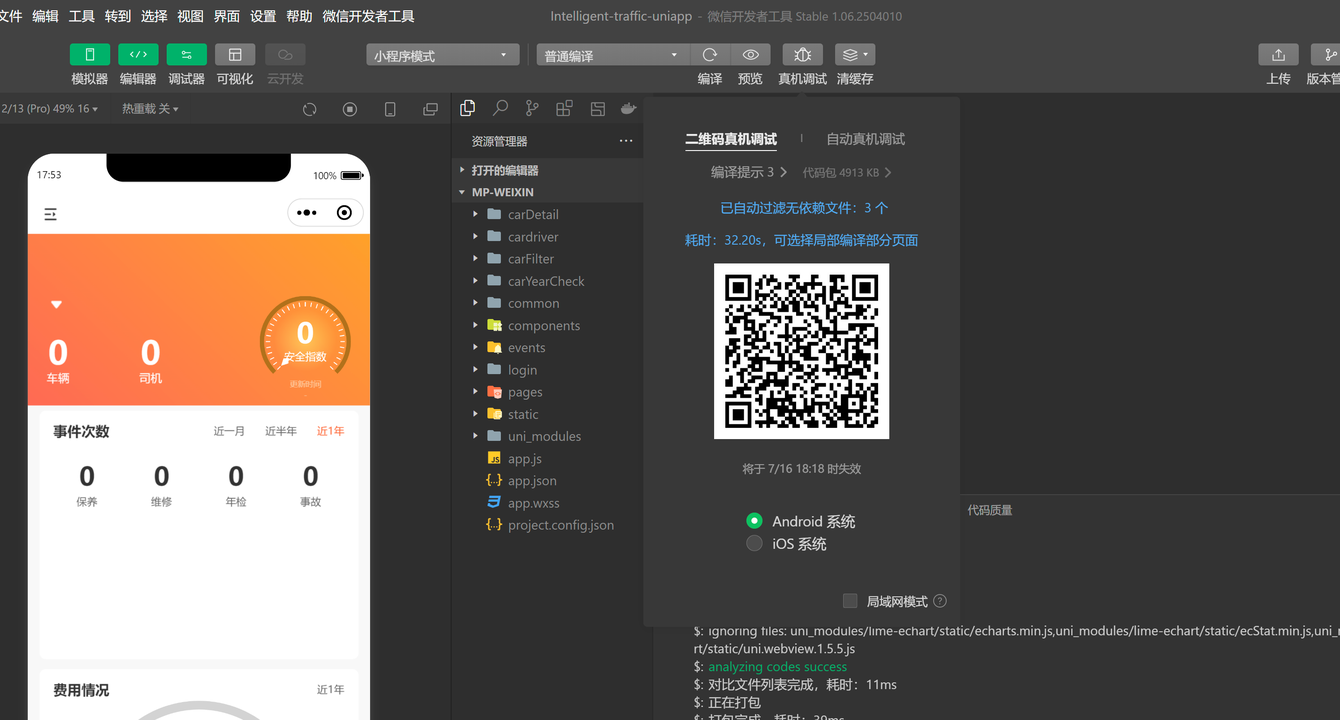Click the miniprogram capsule close circle
Image resolution: width=1340 pixels, height=720 pixels.
pyautogui.click(x=344, y=213)
